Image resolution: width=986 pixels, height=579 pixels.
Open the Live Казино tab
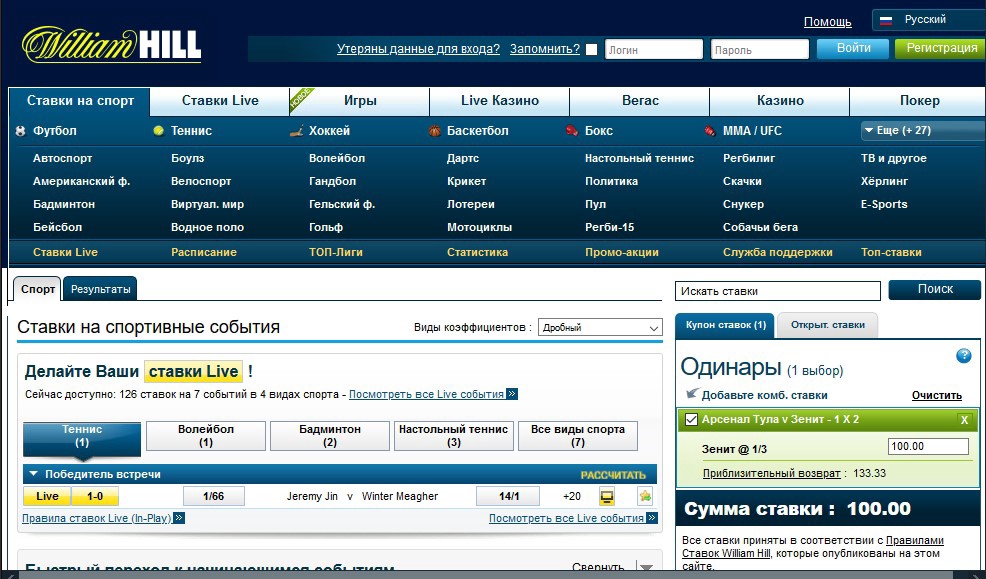coord(500,101)
